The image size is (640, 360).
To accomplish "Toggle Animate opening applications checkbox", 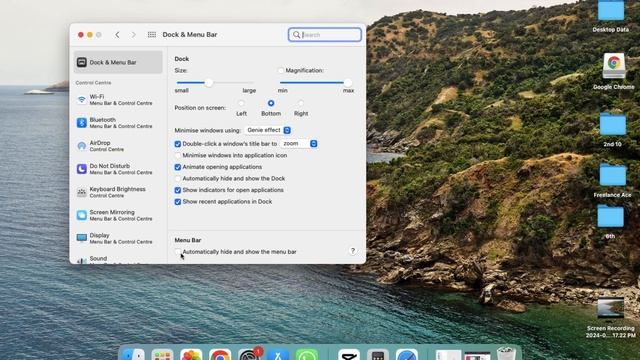I will point(178,167).
